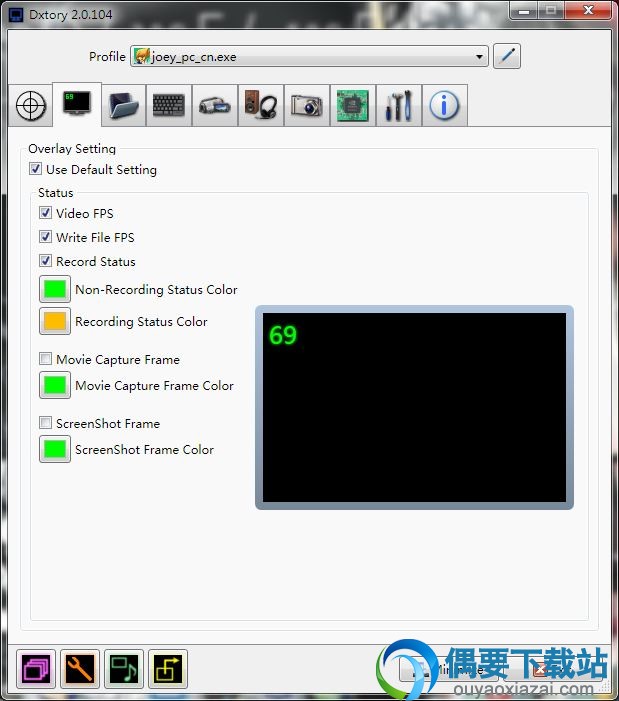
Task: Switch to the keyboard hotkey tab
Action: [x=168, y=106]
